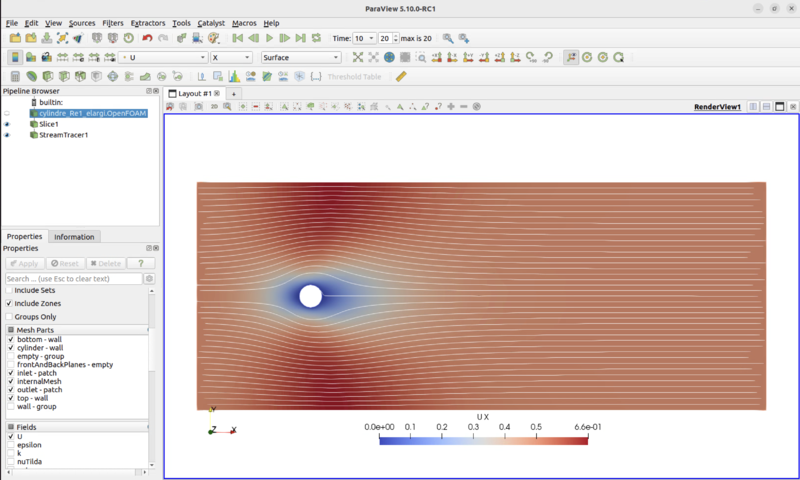Viewport: 800px width, 480px height.
Task: Add new layout tab with plus
Action: [234, 94]
